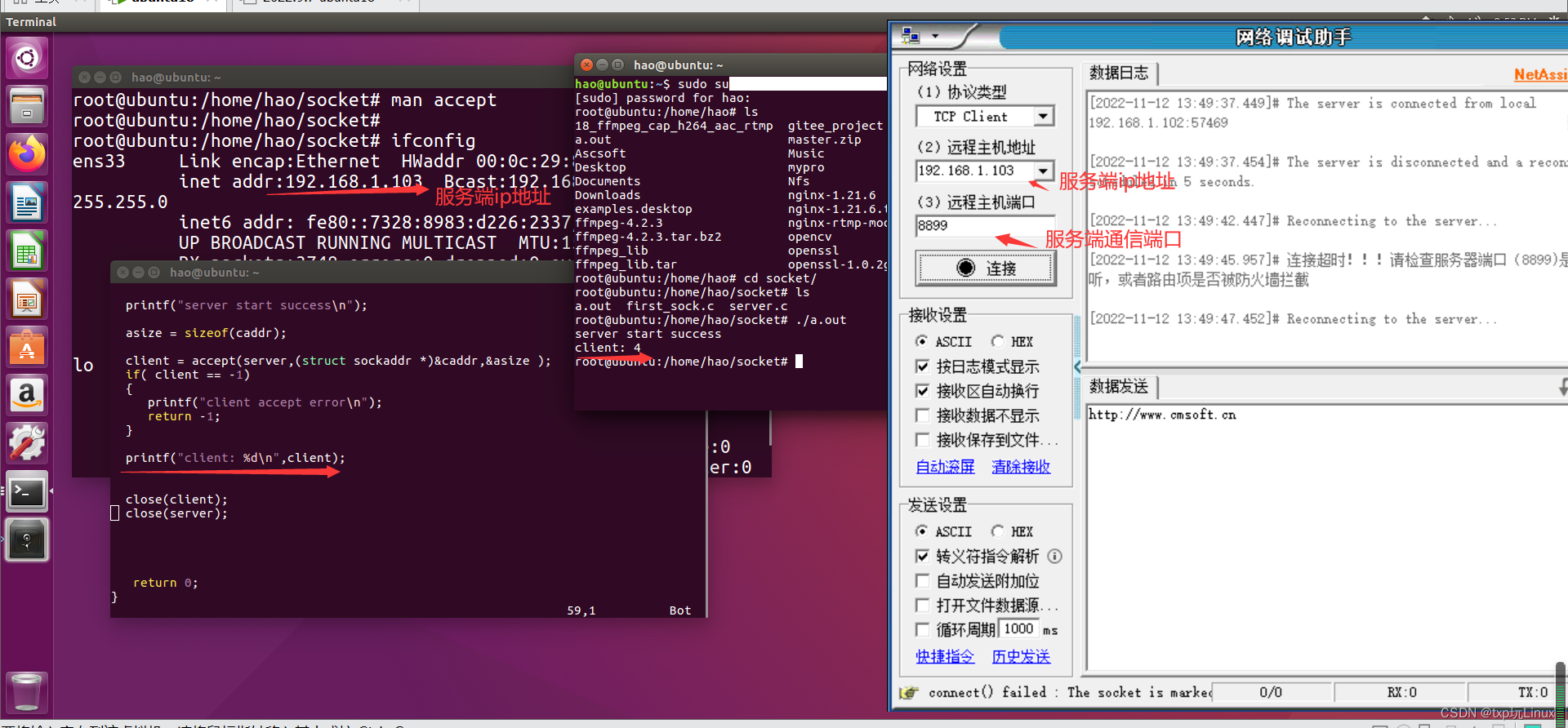Select HEX in receive settings
Screen dimensions: 1568x728
click(997, 341)
